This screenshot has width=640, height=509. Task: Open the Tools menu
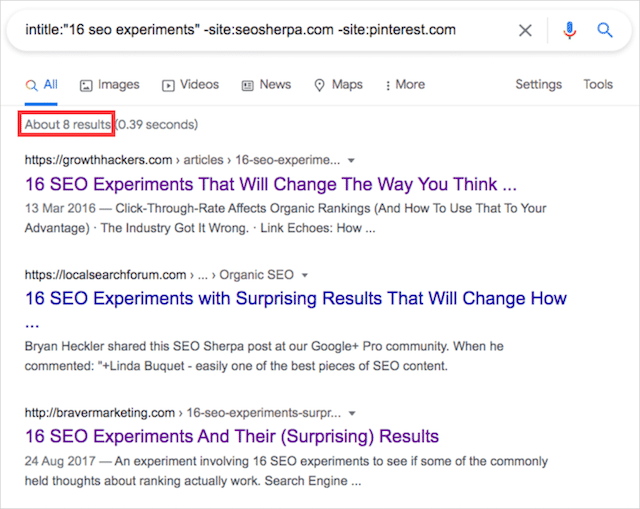point(598,84)
